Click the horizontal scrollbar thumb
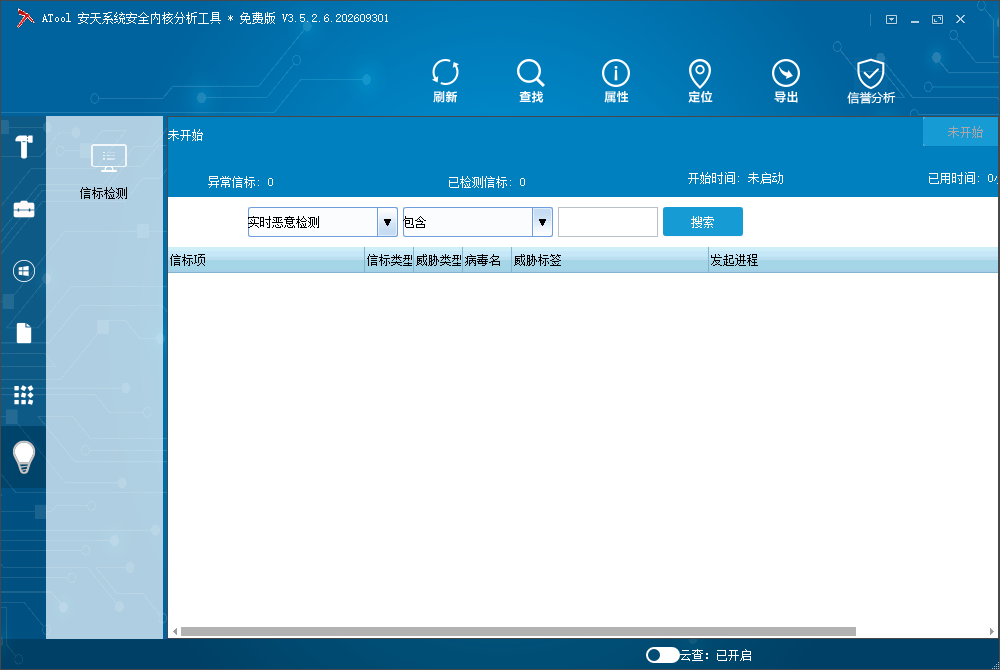Viewport: 1000px width, 670px height. [x=518, y=632]
